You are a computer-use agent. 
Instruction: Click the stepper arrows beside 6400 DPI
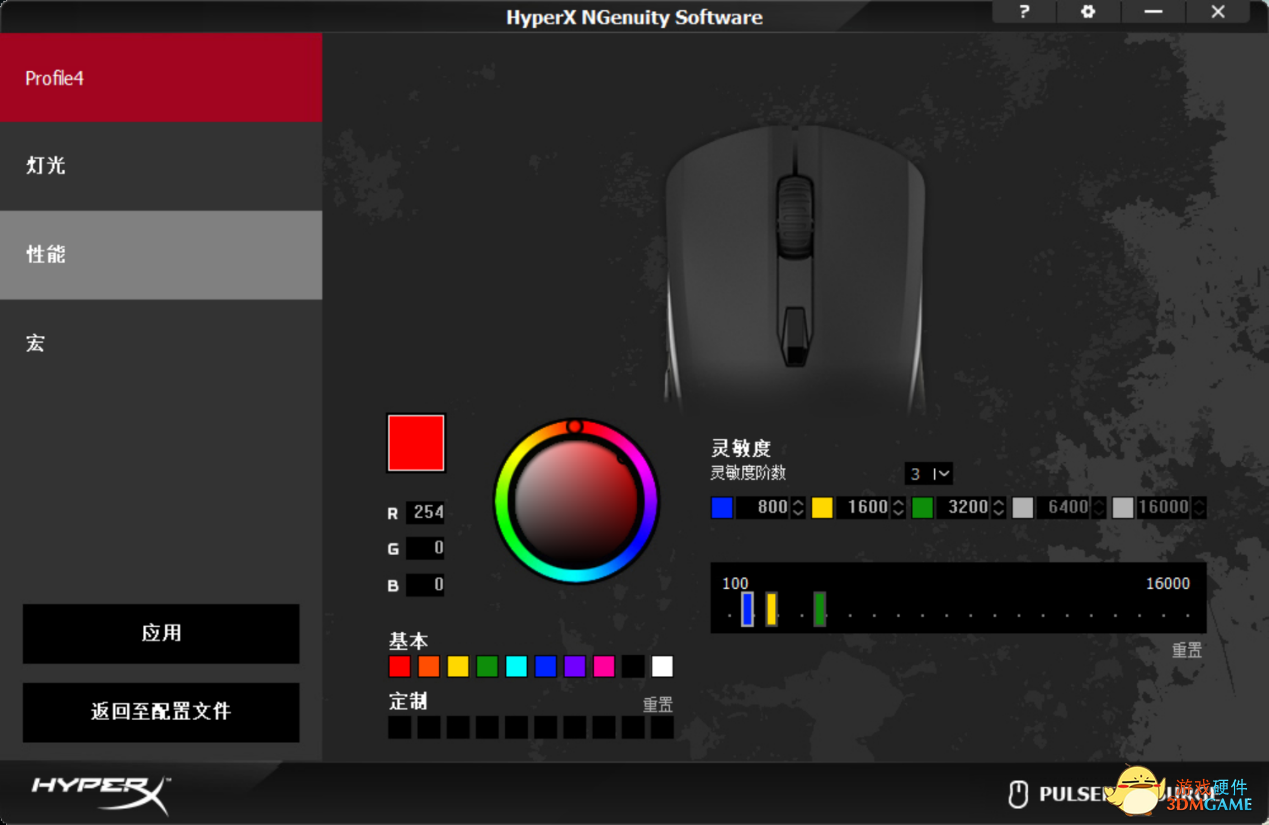coord(1098,507)
